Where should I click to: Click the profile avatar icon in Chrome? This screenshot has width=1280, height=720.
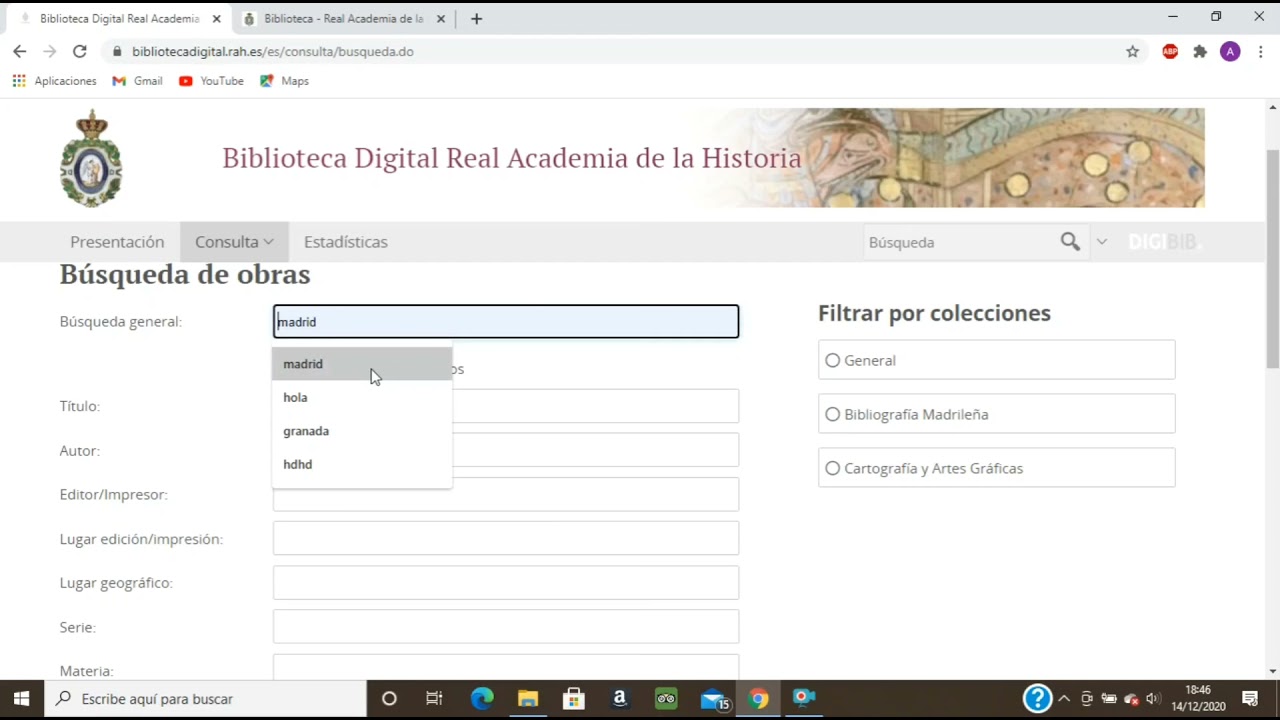(x=1230, y=51)
